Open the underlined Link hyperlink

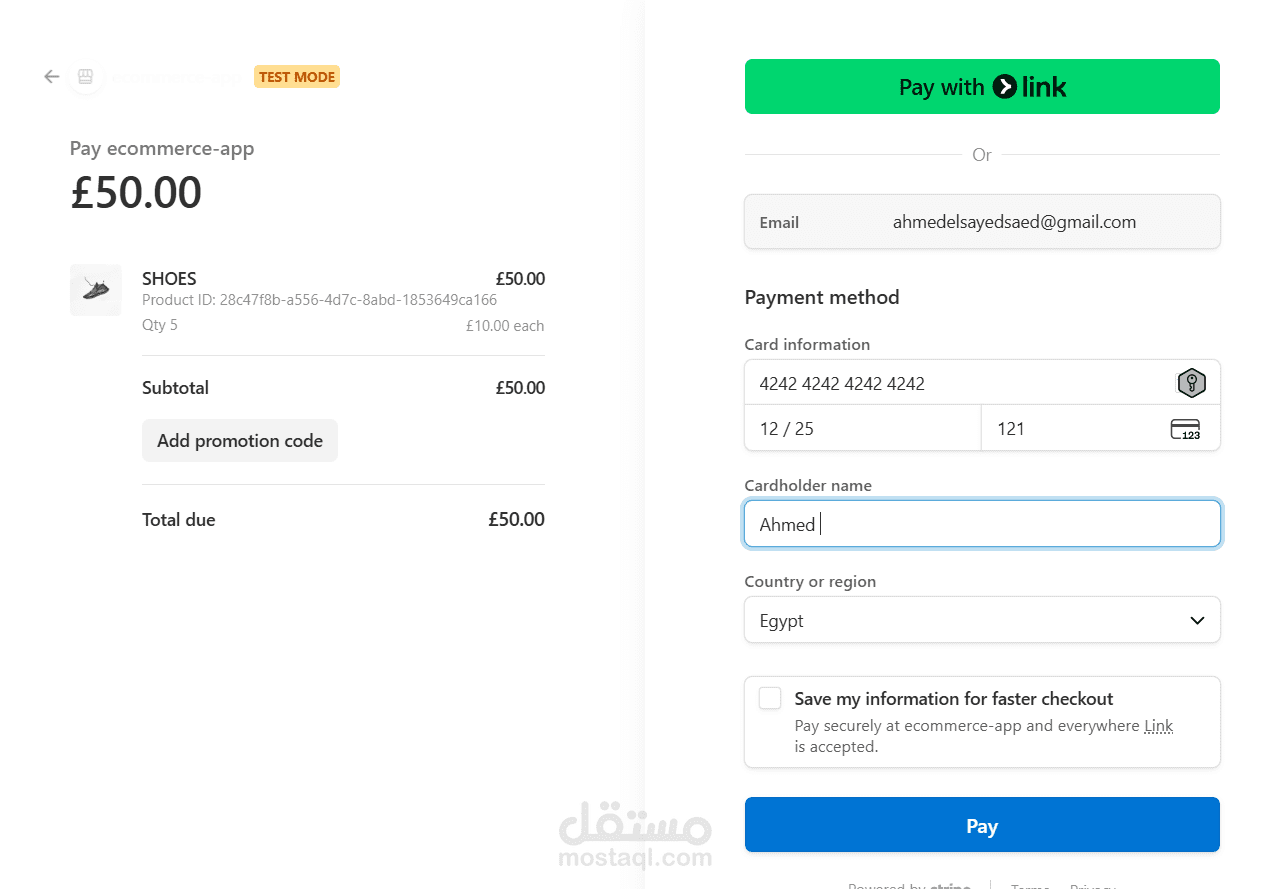(1158, 726)
